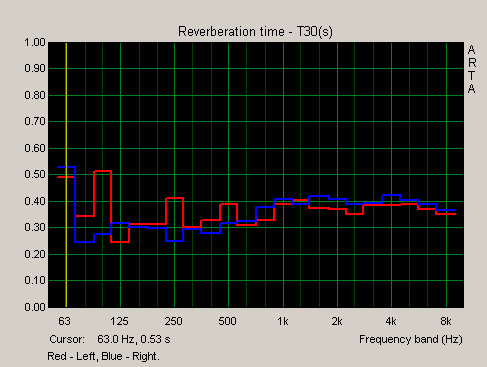
Task: Click the '4k' frequency axis label
Action: coord(391,321)
